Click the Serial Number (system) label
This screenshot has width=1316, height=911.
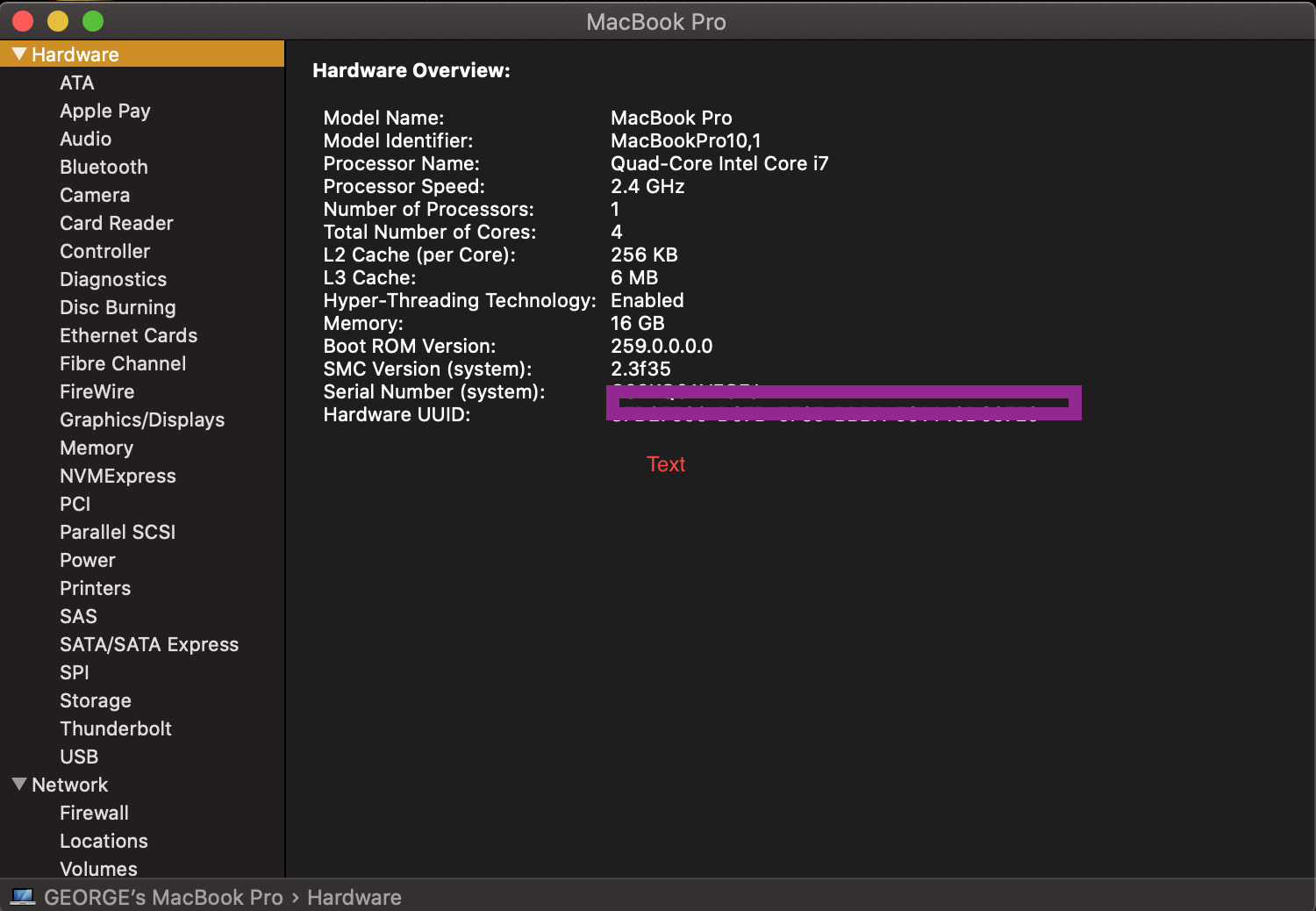tap(434, 391)
